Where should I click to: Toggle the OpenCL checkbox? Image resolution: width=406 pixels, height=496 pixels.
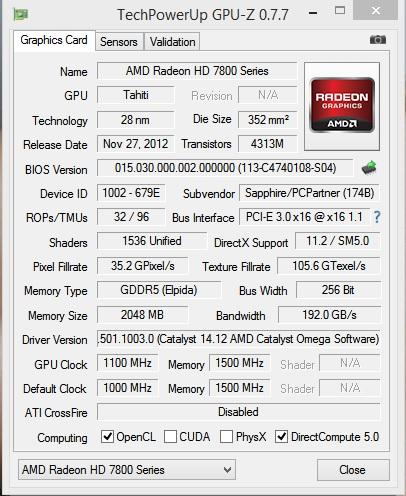(107, 436)
